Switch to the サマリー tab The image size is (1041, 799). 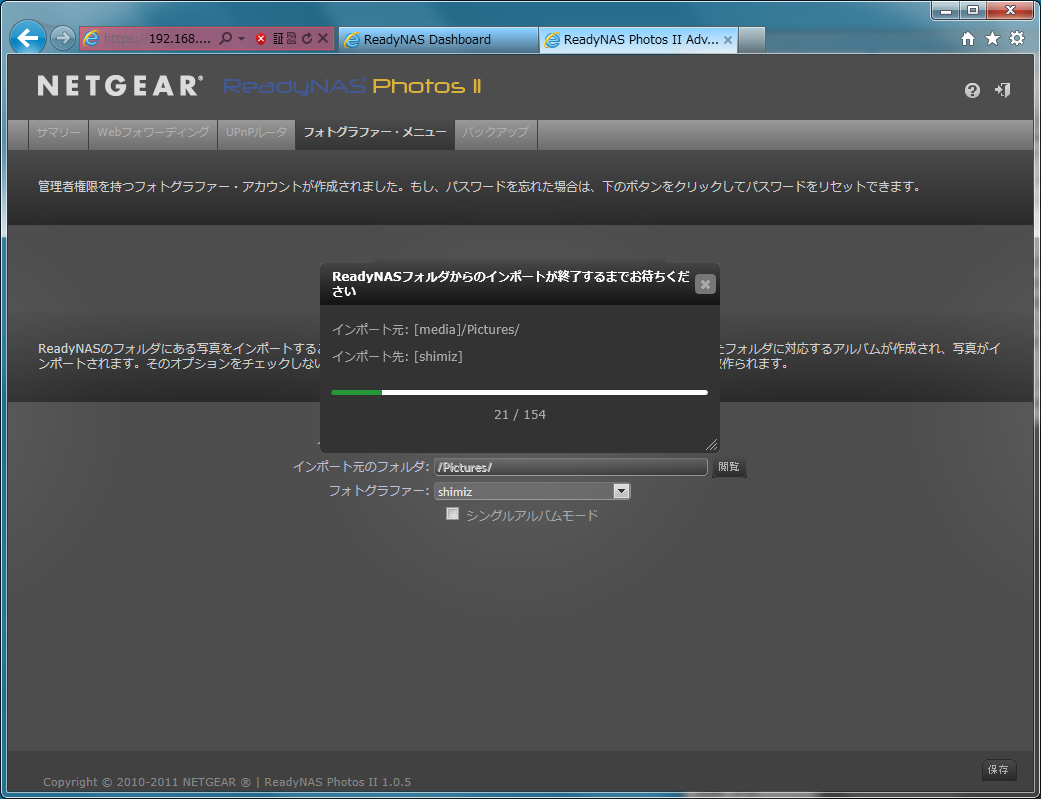(58, 133)
